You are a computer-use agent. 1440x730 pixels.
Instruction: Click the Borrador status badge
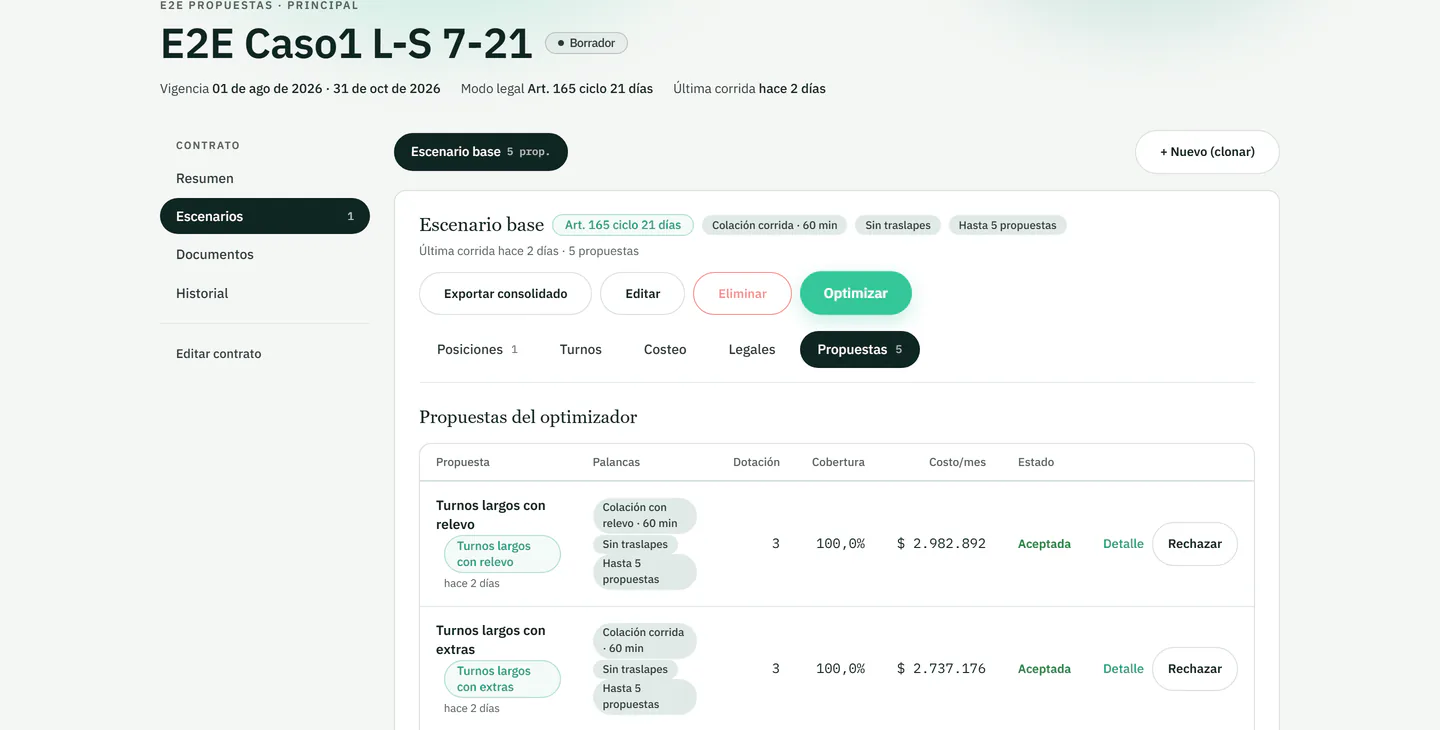click(x=586, y=43)
